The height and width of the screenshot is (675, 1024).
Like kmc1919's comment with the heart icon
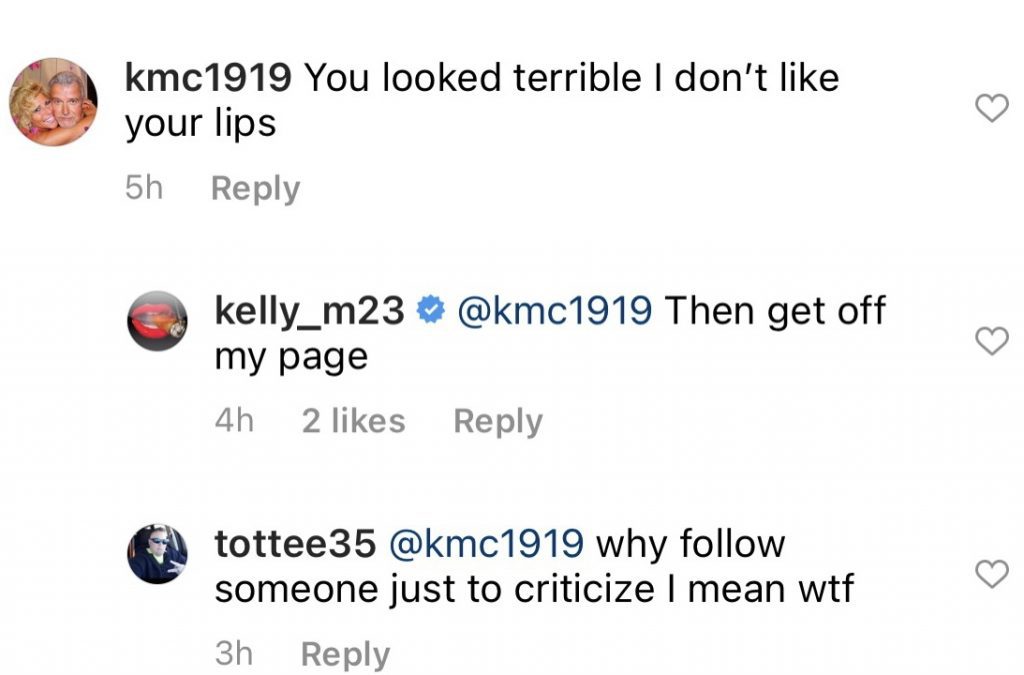coord(992,108)
